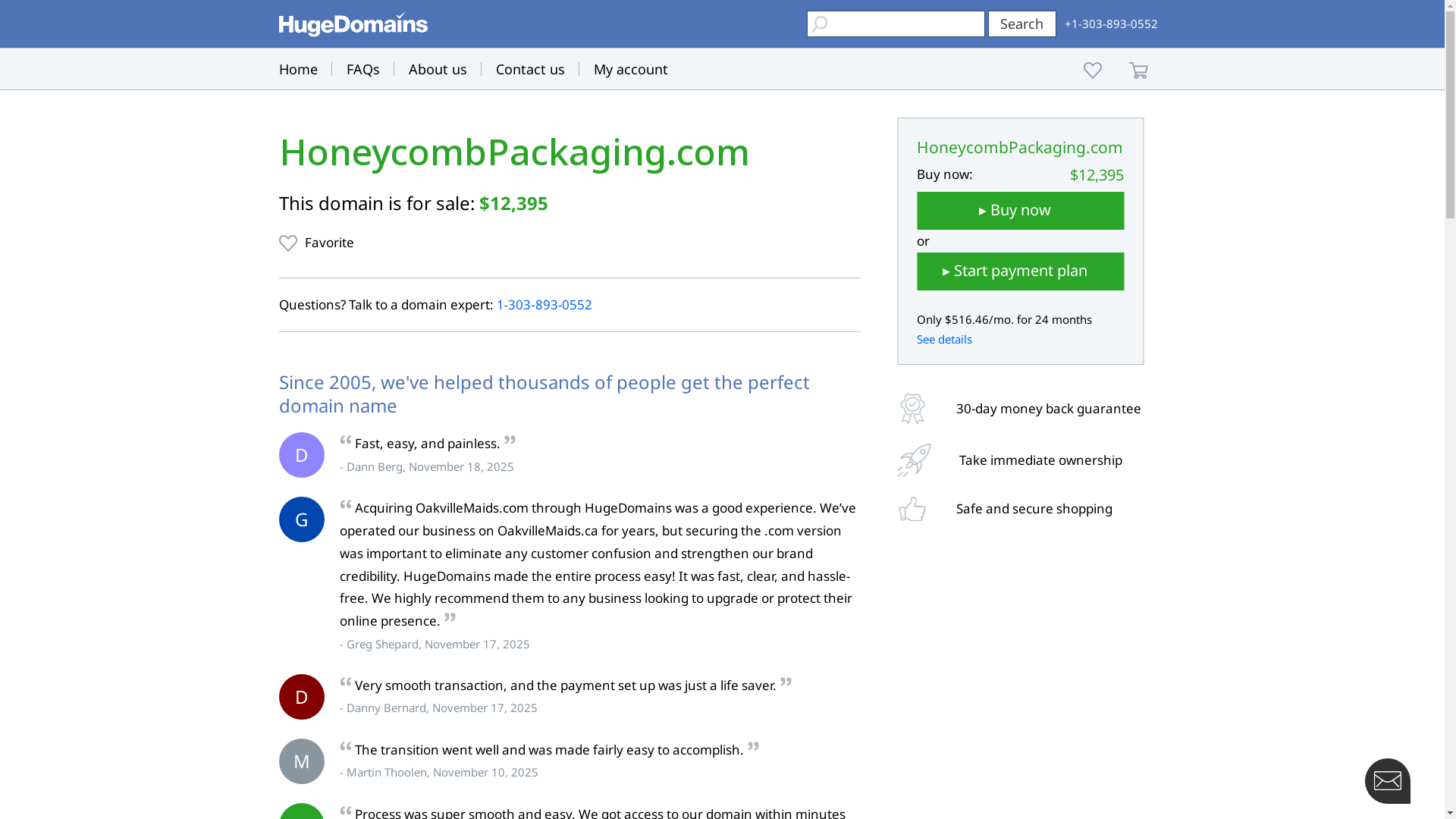The width and height of the screenshot is (1456, 819).
Task: Go to About us page
Action: click(438, 69)
